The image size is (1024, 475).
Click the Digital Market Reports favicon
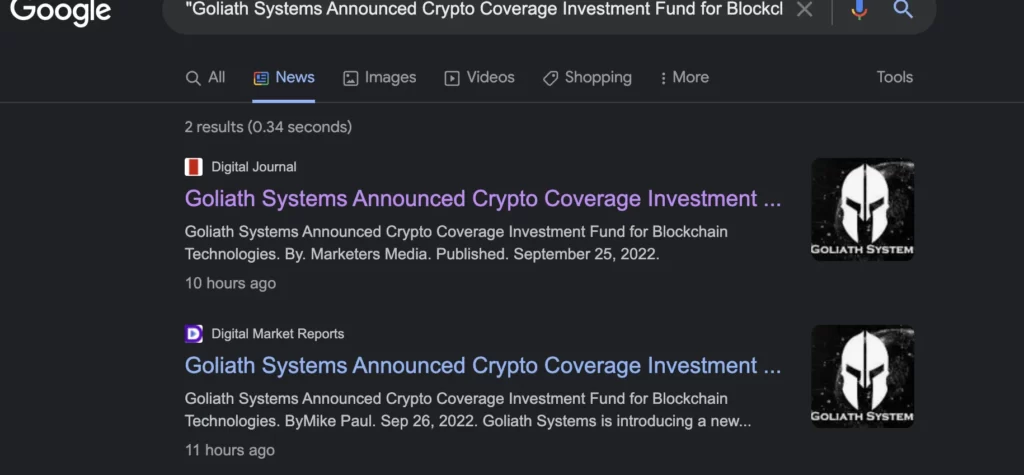[x=194, y=334]
